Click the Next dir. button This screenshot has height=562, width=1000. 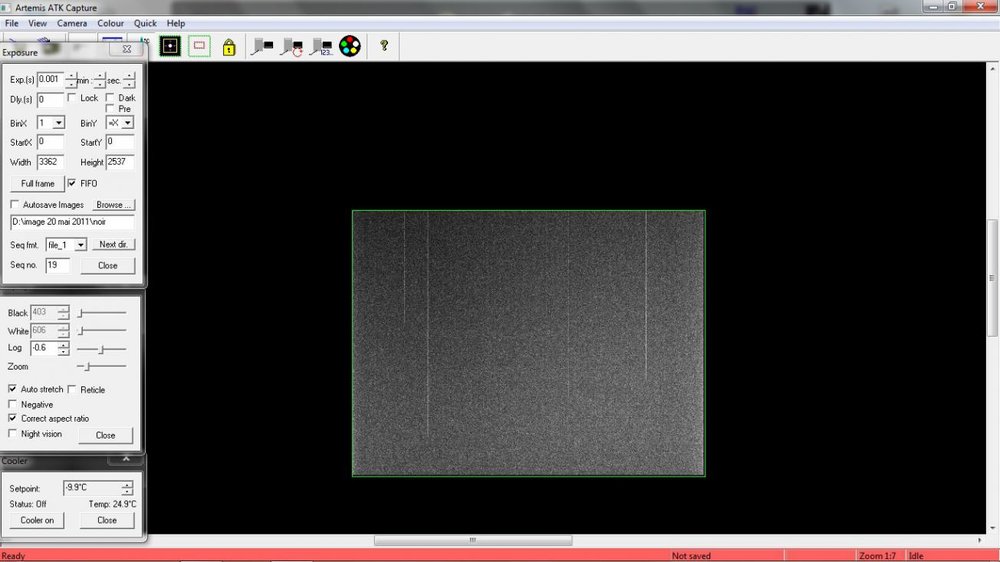114,244
